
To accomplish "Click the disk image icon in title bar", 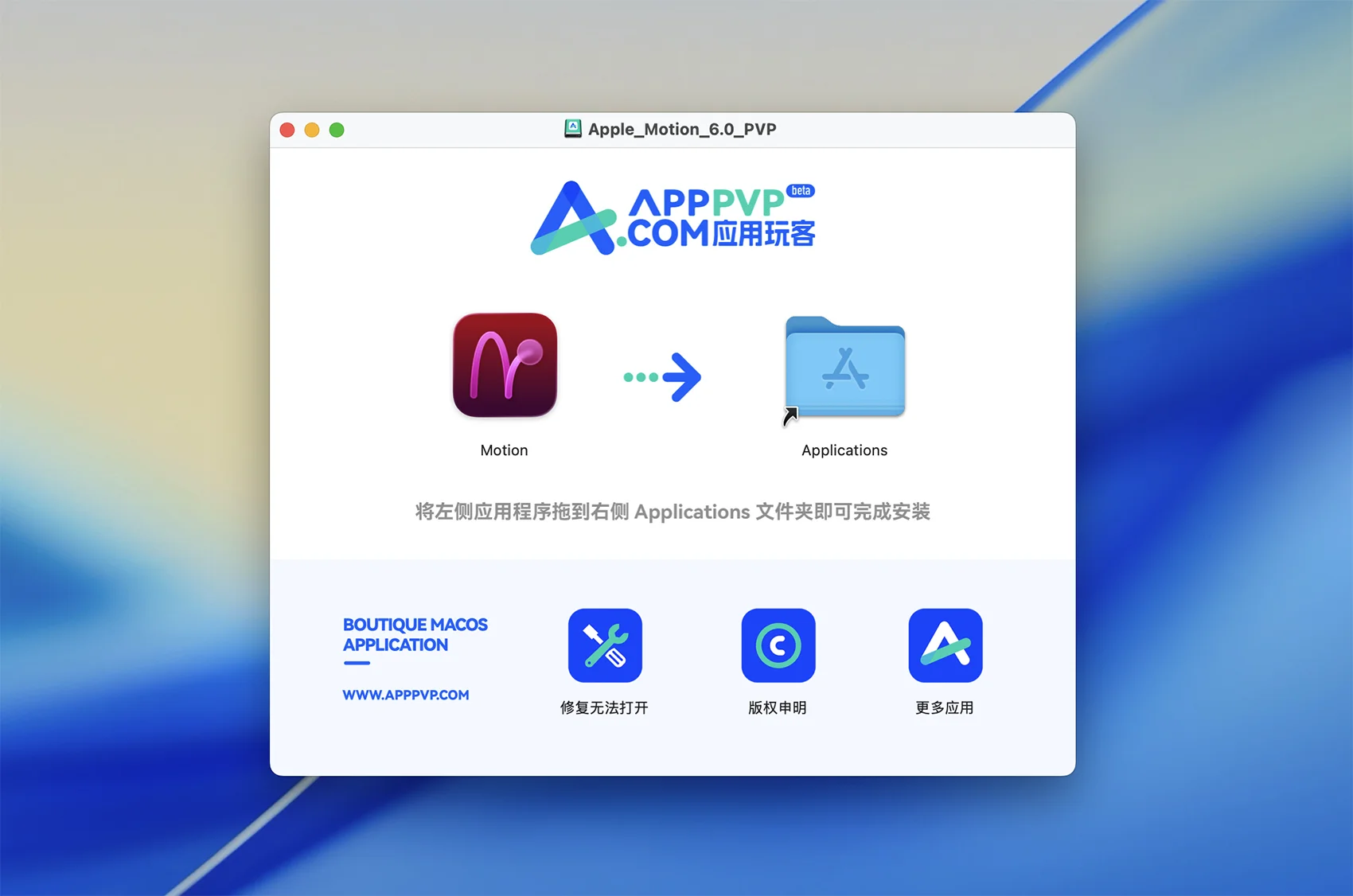I will (x=572, y=129).
